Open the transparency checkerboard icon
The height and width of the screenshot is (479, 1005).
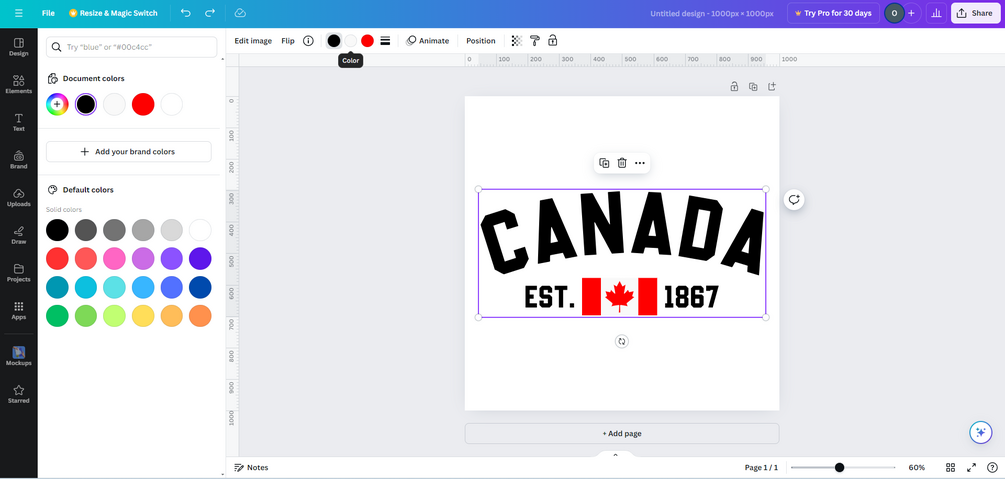click(x=517, y=41)
